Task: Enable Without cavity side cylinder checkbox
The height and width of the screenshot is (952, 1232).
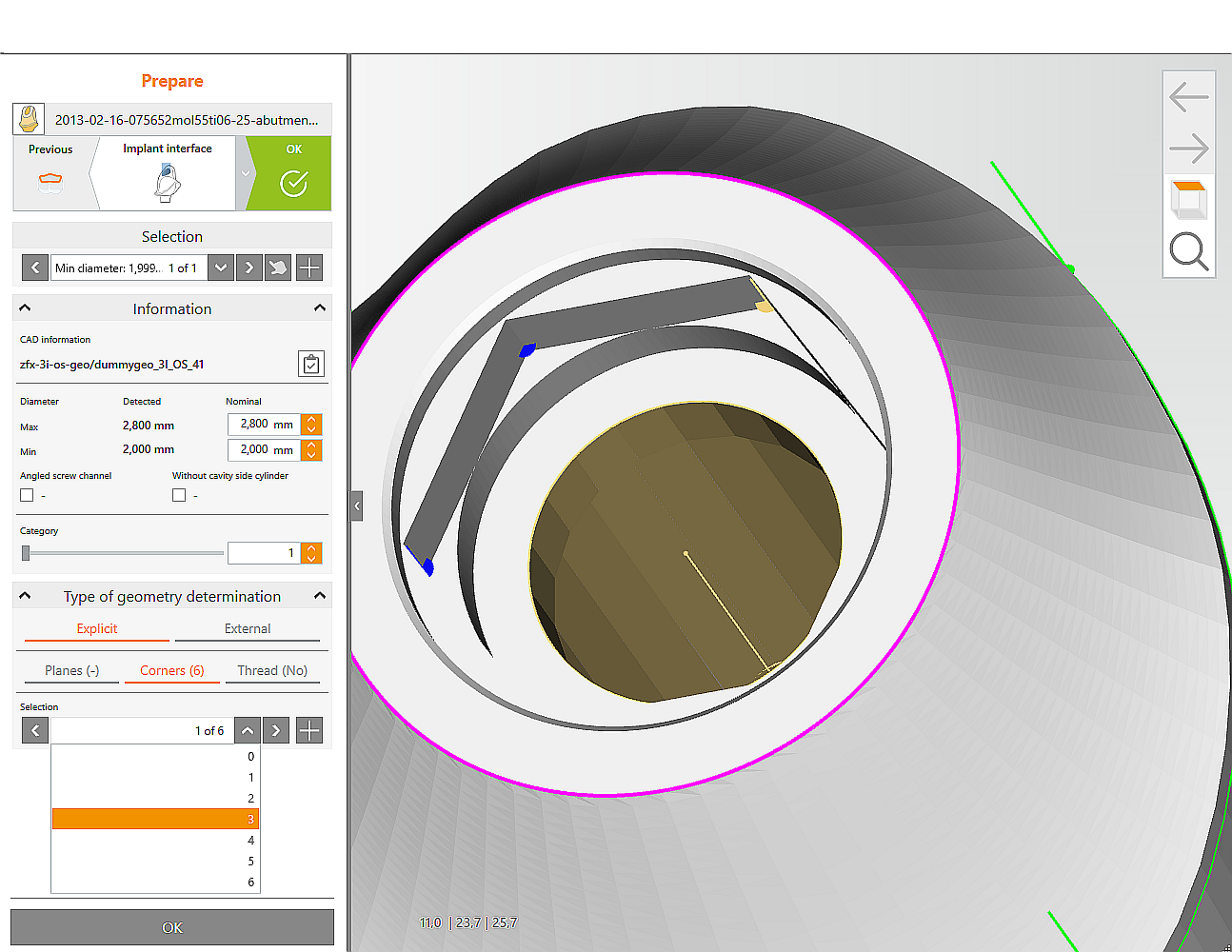Action: (x=179, y=495)
